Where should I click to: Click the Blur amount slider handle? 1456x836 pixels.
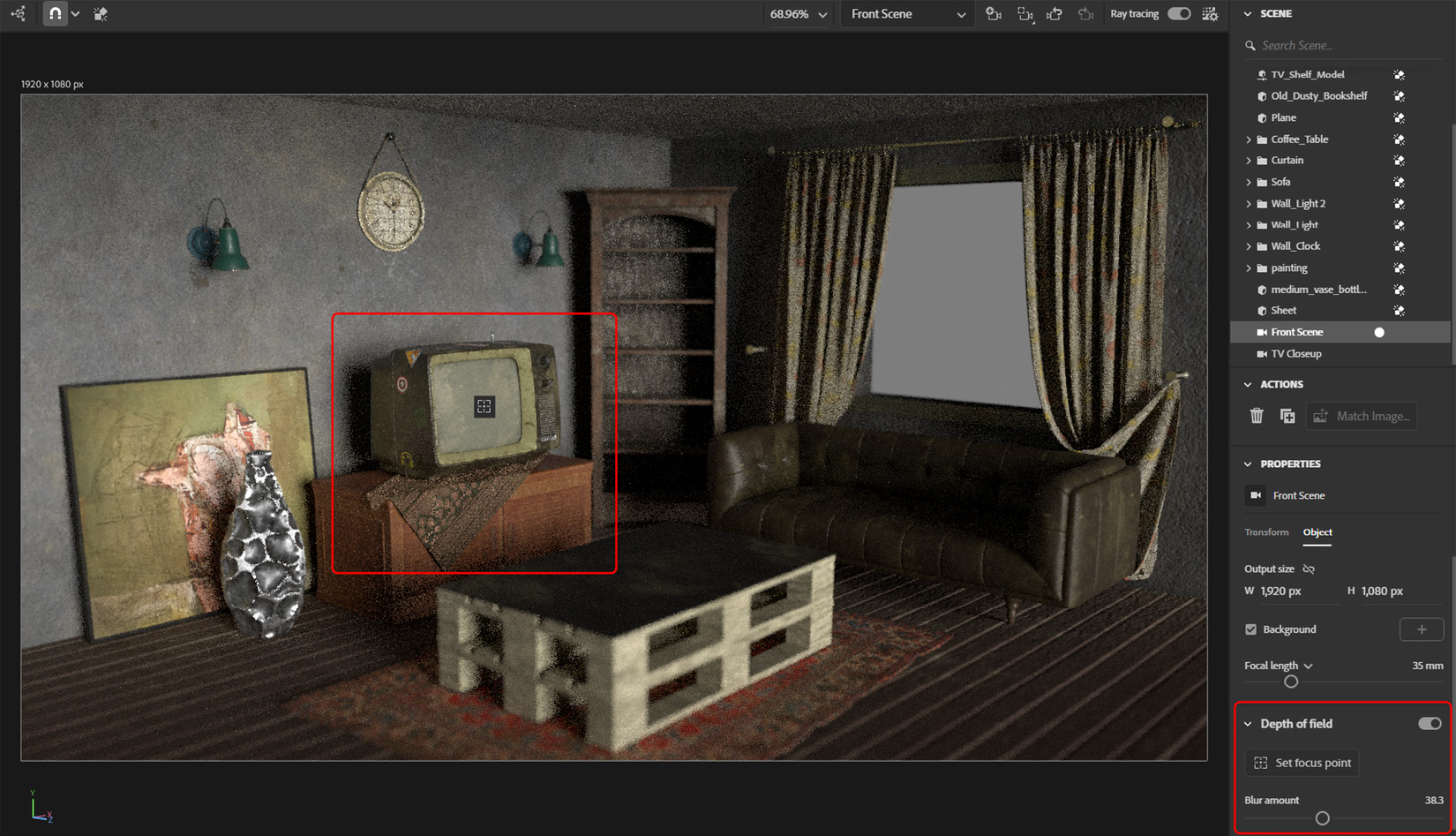click(1322, 818)
